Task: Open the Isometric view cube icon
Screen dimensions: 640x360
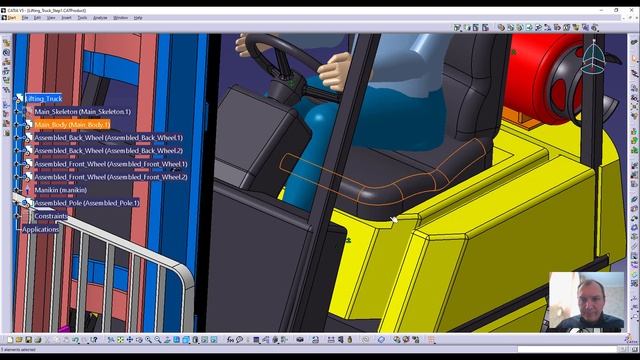Action: pyautogui.click(x=186, y=340)
